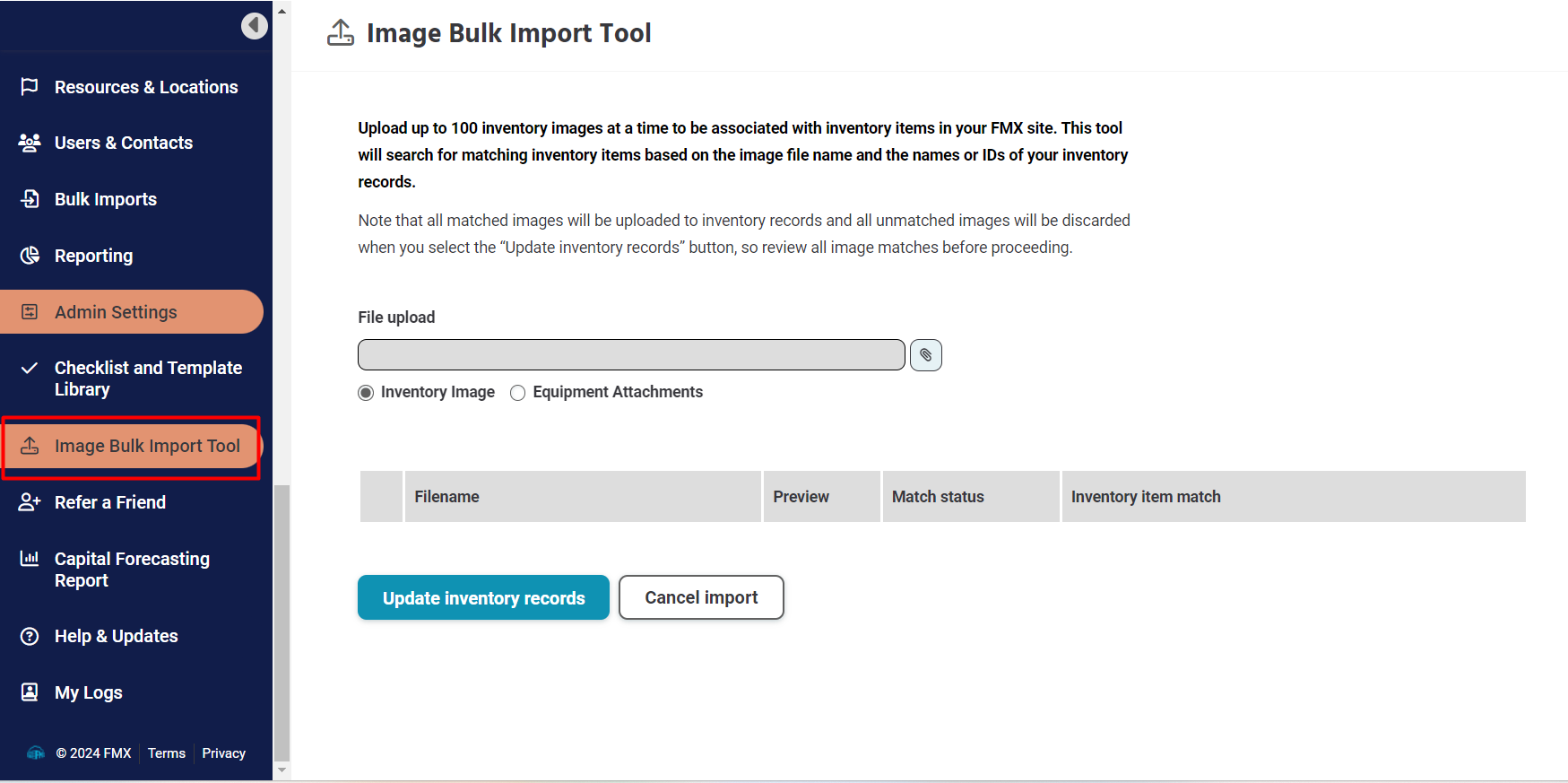The height and width of the screenshot is (783, 1568).
Task: Click the Users & Contacts people icon
Action: coord(30,143)
